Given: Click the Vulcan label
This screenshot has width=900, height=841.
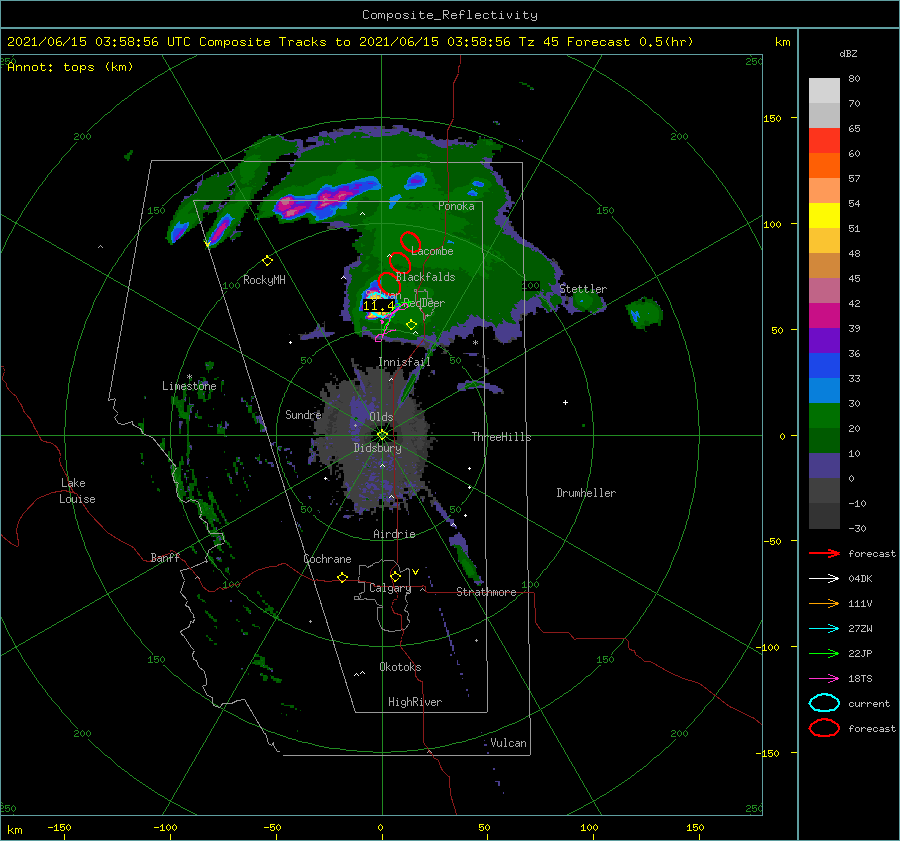Looking at the screenshot, I should point(508,743).
